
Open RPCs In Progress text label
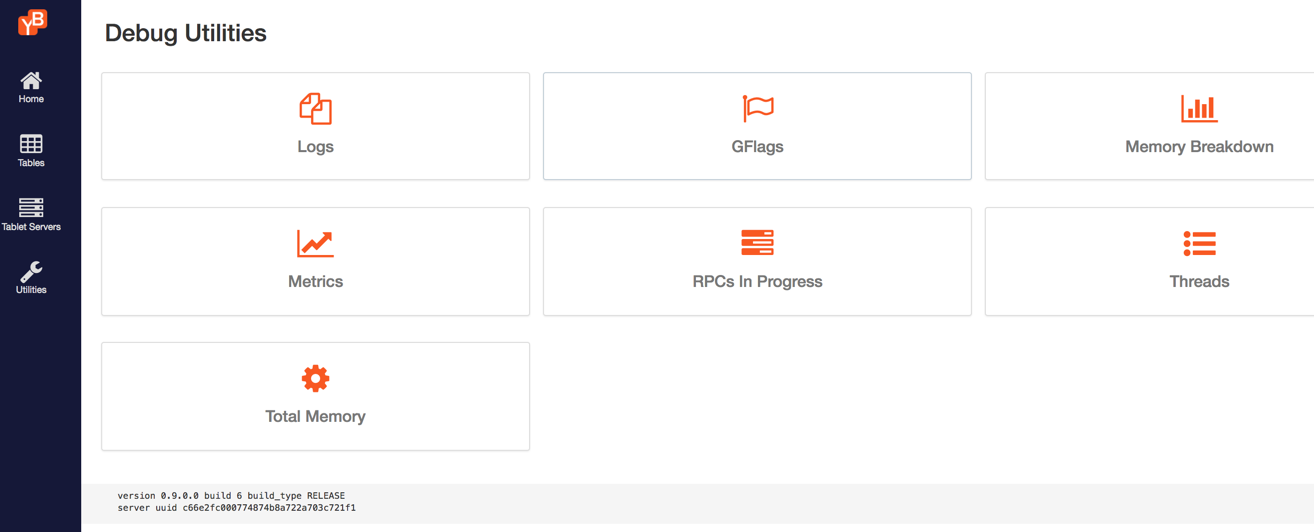pos(757,282)
